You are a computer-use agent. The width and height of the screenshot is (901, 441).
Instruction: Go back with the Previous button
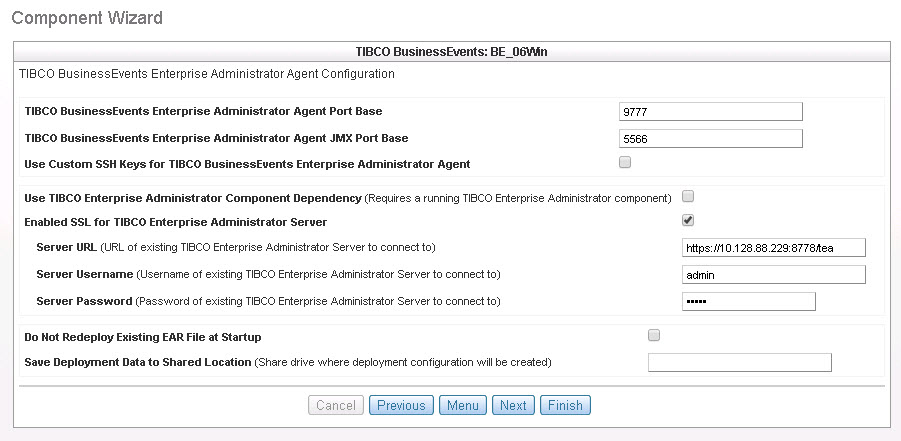coord(401,405)
